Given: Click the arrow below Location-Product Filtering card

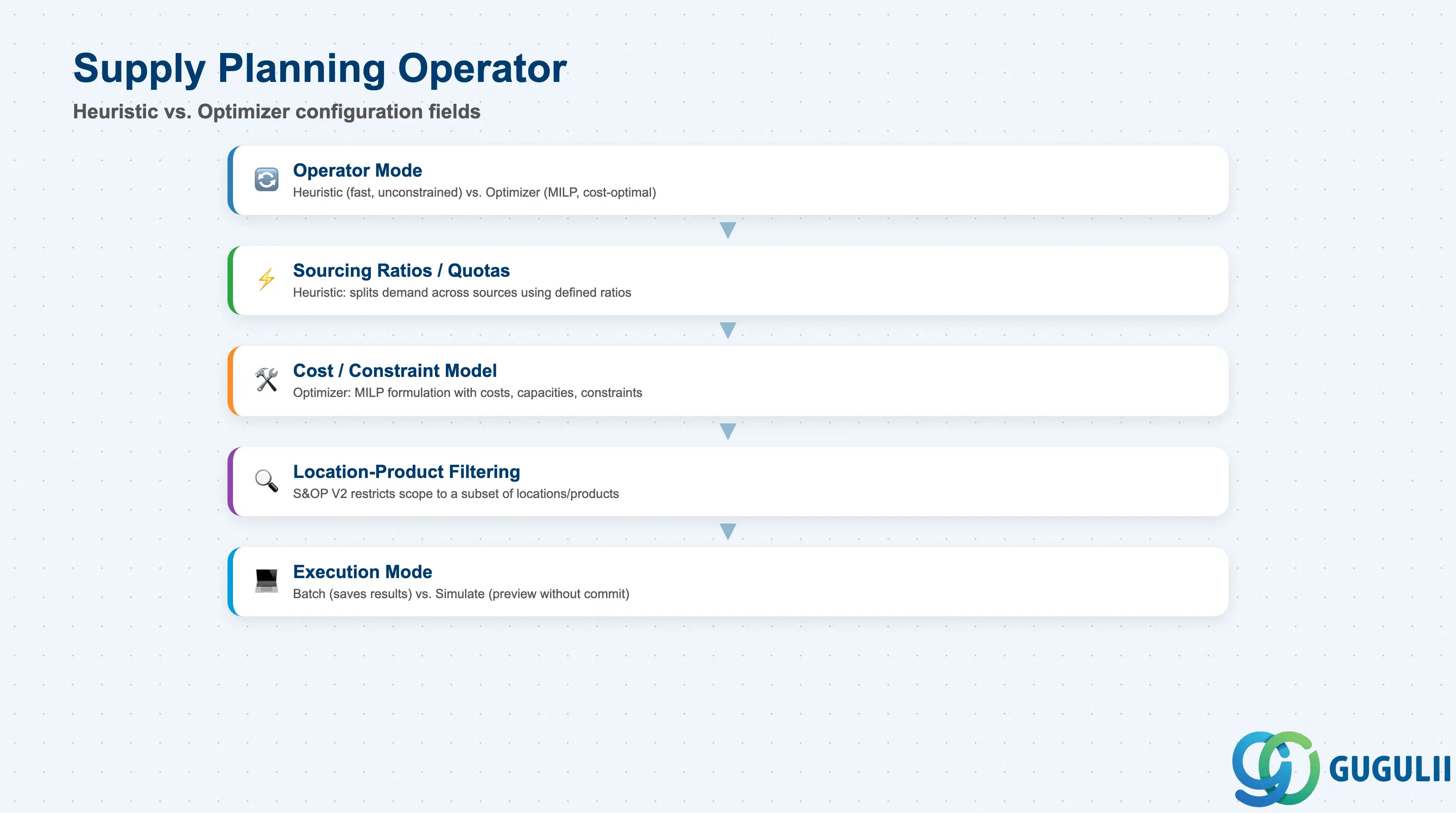Looking at the screenshot, I should pos(728,531).
